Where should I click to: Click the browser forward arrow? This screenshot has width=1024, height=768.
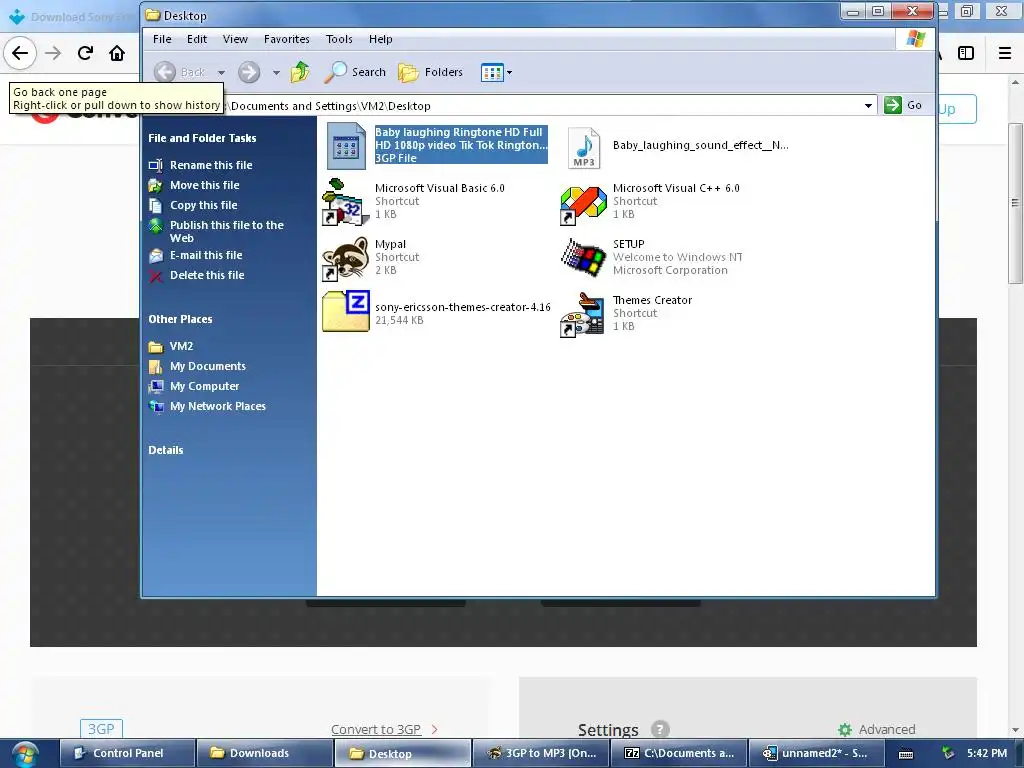[x=53, y=53]
